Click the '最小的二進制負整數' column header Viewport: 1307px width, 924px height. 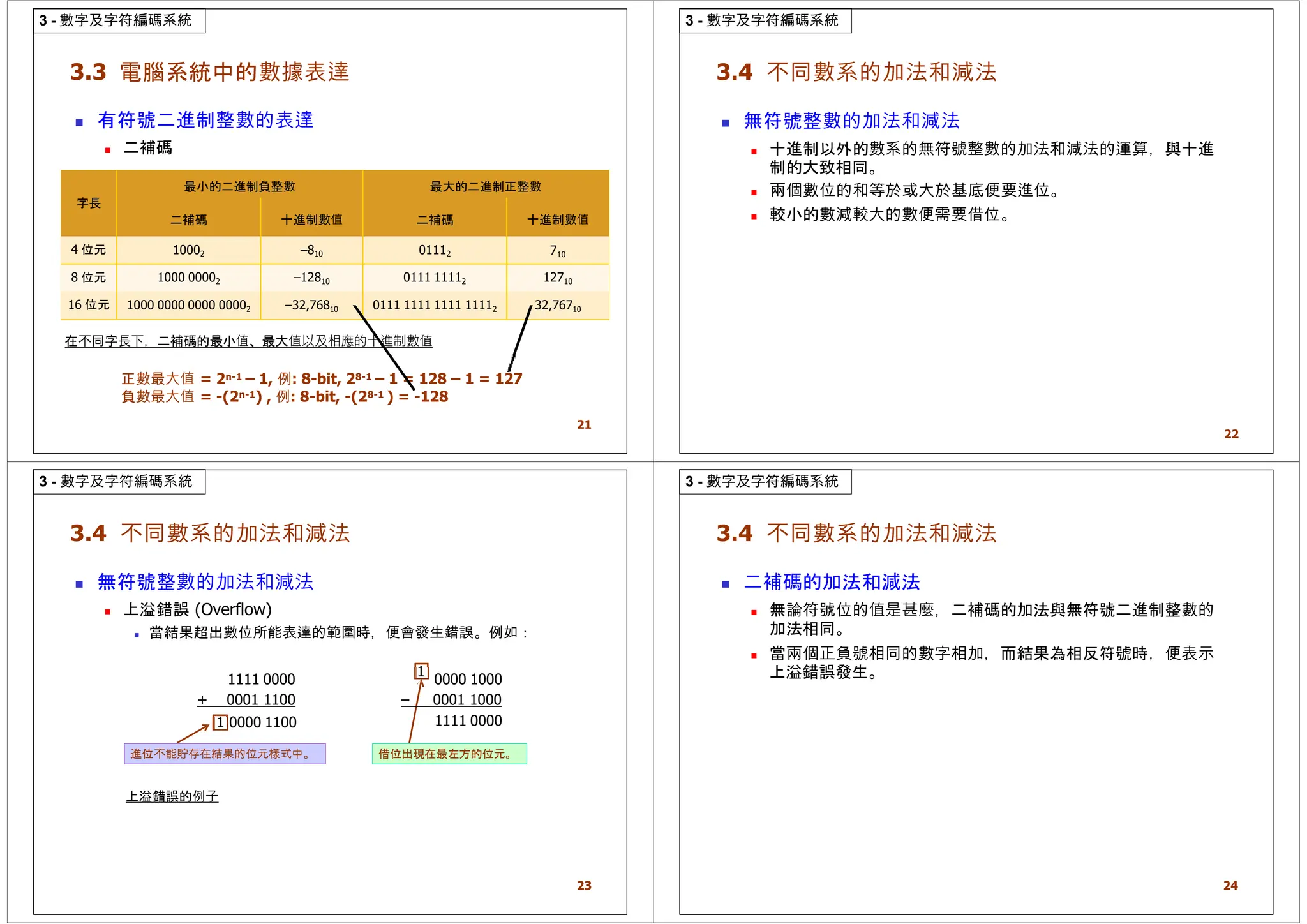point(239,186)
